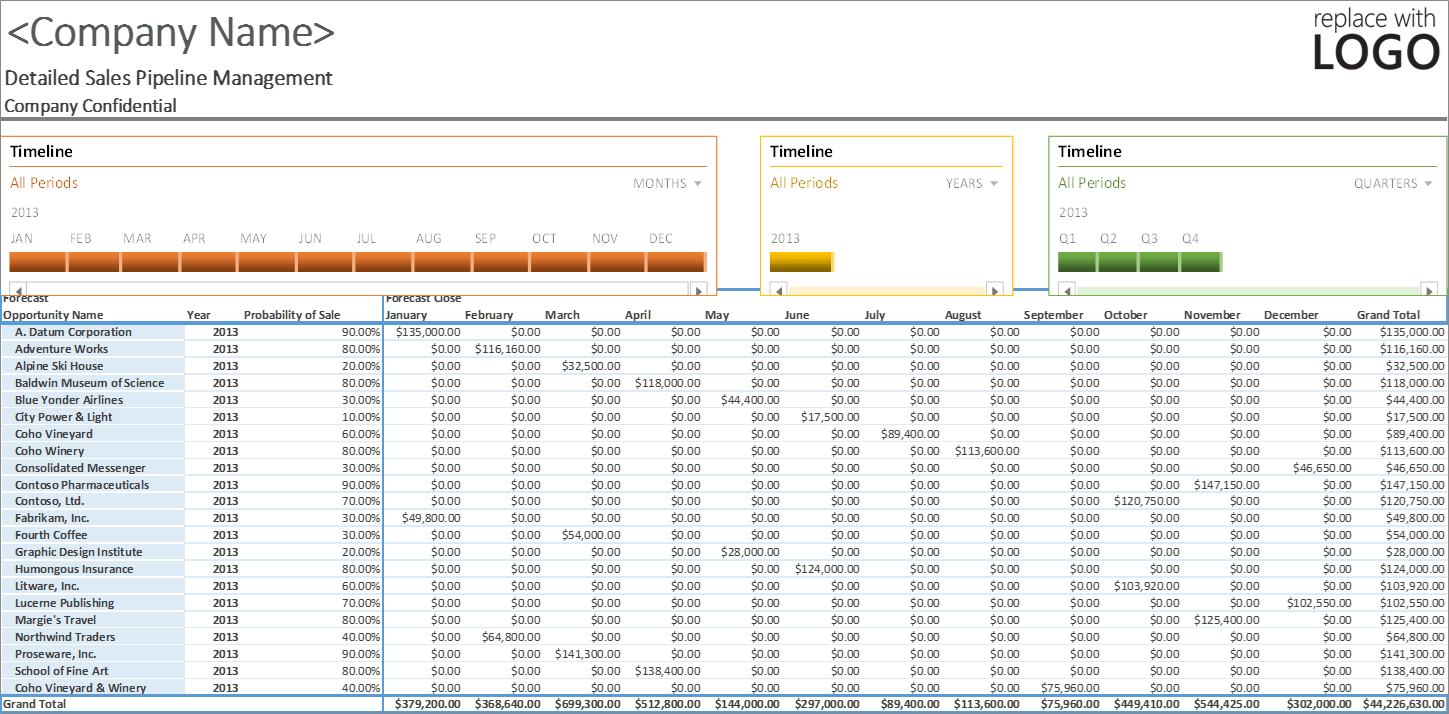The image size is (1449, 714).
Task: Click the years timeline horizontal scrollbar track
Action: click(887, 289)
